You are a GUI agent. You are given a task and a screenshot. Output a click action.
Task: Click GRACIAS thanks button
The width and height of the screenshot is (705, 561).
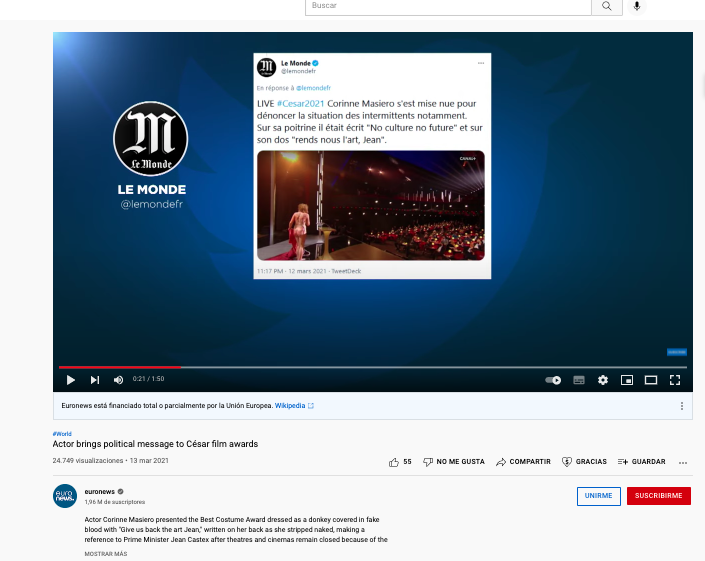point(584,462)
